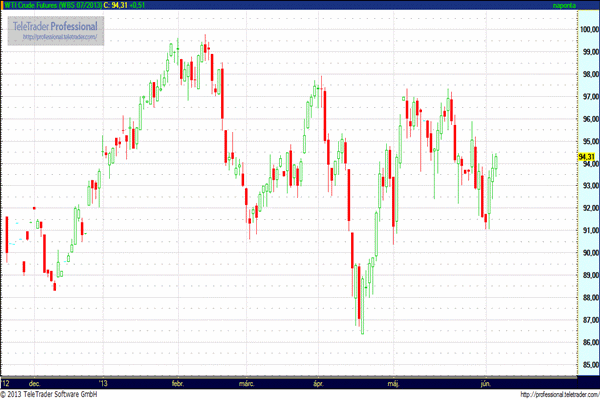Select the 'ápr.' marker on the time axis
This screenshot has height=400, width=600.
(319, 383)
